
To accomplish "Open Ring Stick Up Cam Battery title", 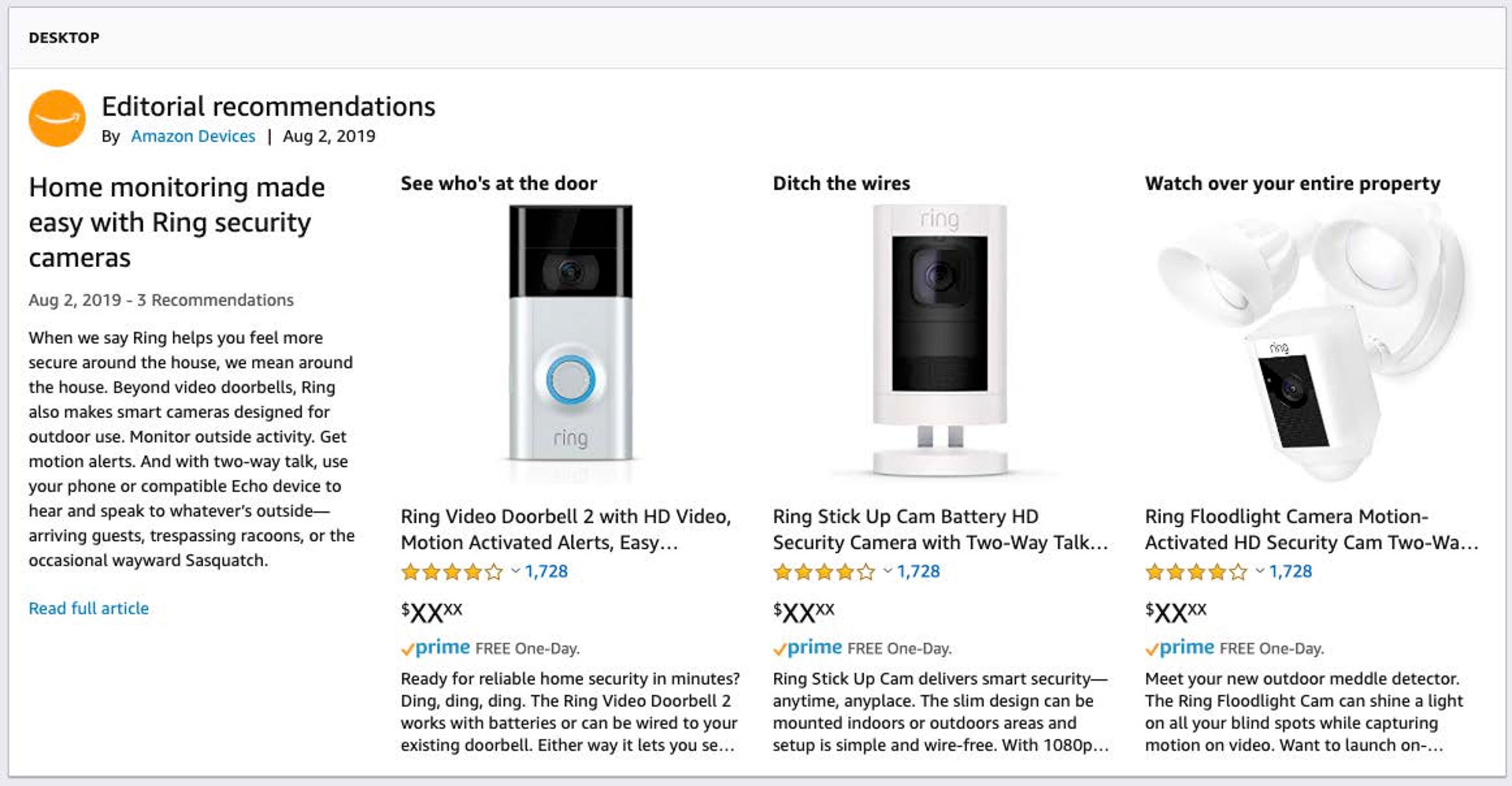I will tap(939, 529).
